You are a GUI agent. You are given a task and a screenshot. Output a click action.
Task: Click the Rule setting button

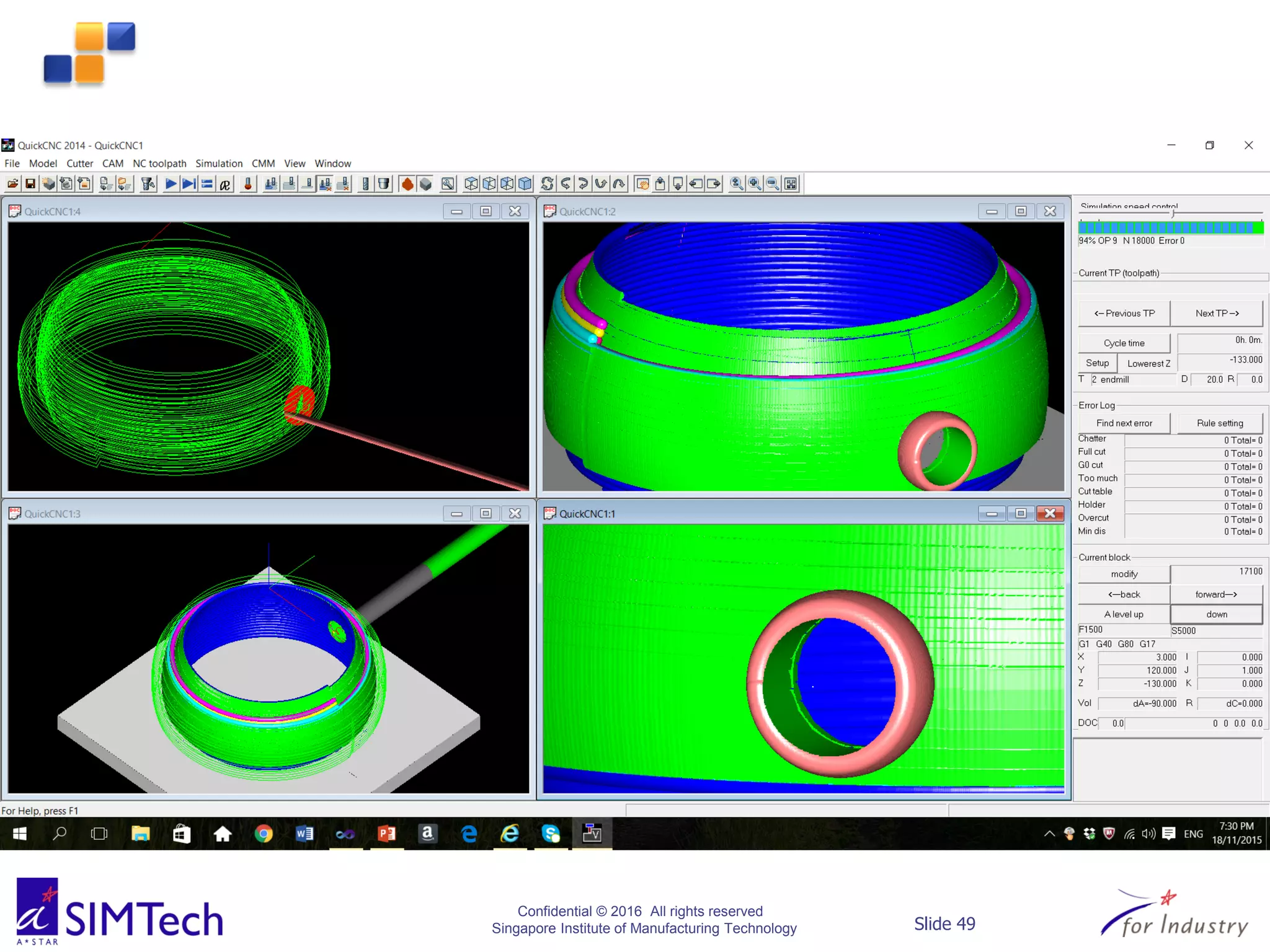coord(1219,423)
